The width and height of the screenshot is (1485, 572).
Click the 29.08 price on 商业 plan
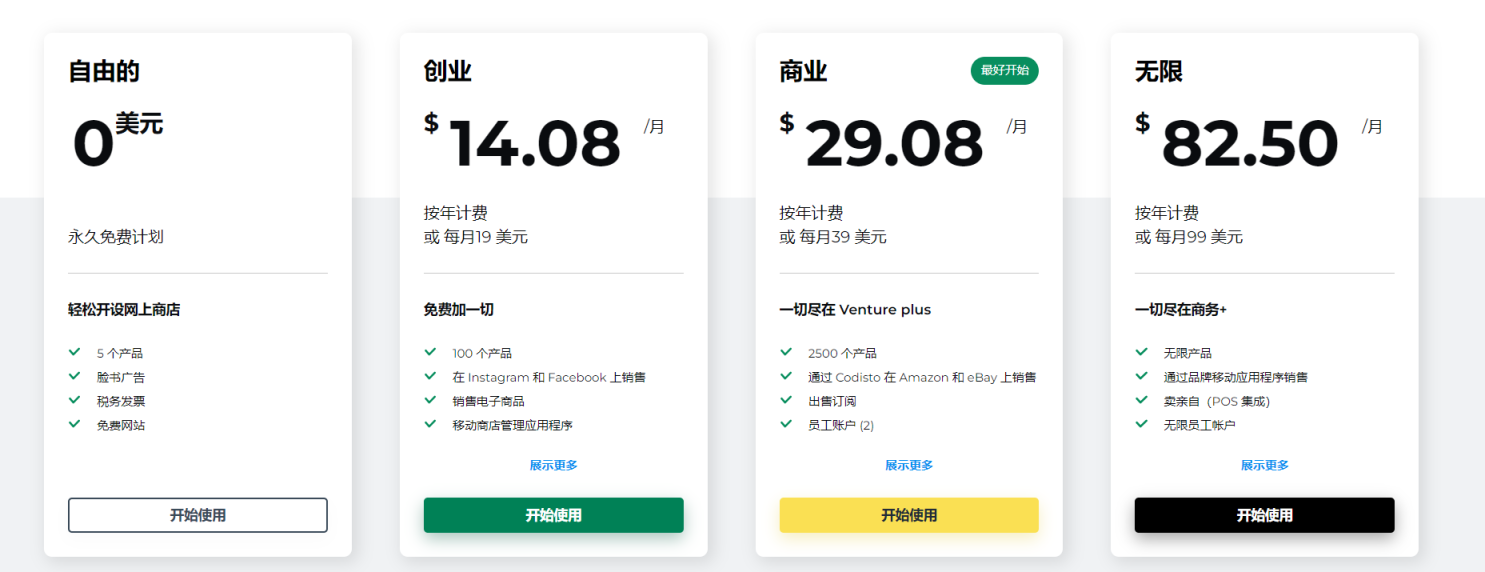point(894,143)
